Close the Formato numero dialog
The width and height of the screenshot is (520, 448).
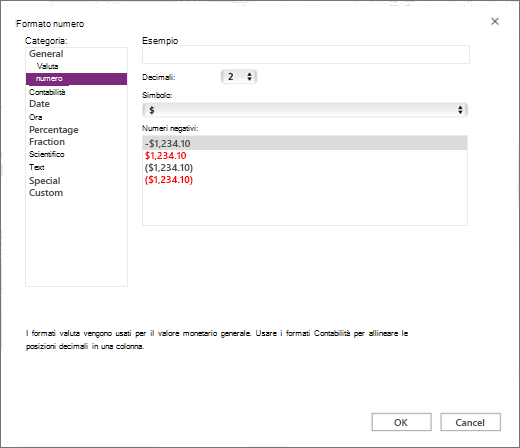tap(495, 21)
